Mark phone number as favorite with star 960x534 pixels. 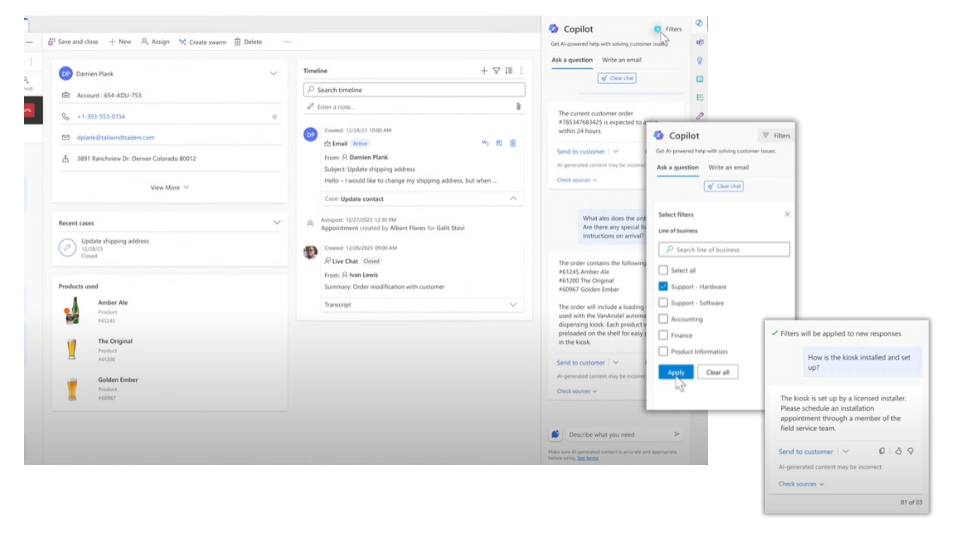point(274,117)
